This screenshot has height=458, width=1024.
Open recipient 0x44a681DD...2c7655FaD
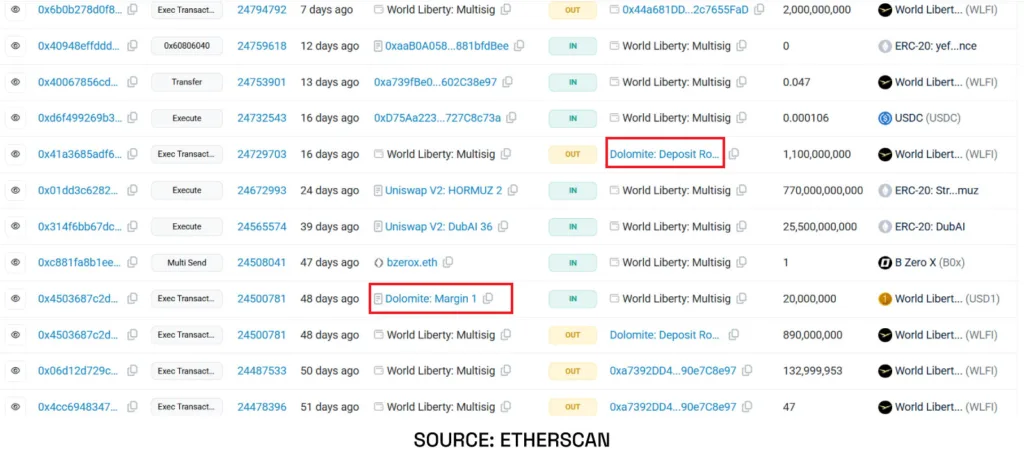[686, 10]
